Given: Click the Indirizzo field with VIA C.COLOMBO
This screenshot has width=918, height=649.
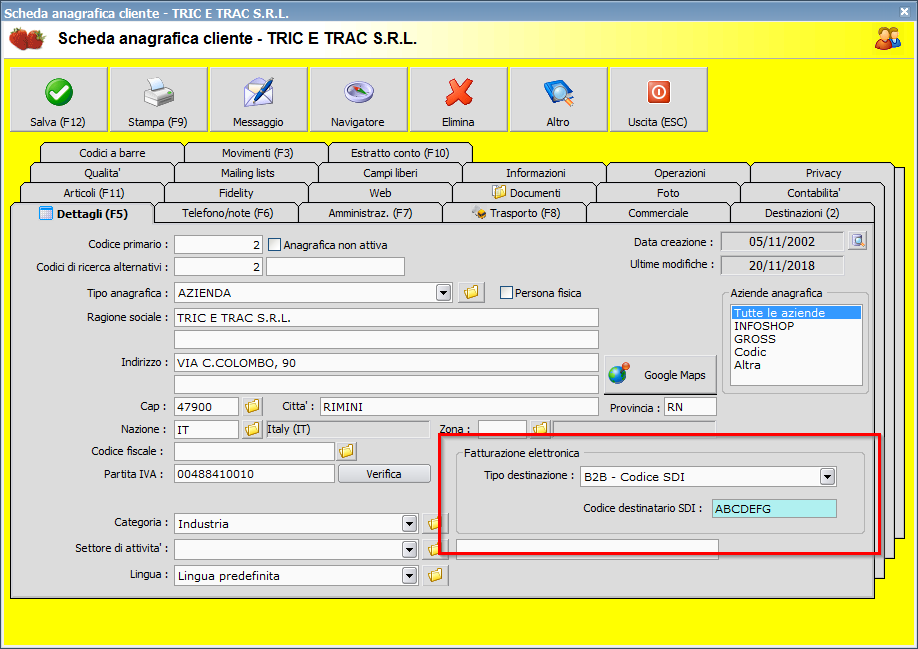Looking at the screenshot, I should pos(386,363).
